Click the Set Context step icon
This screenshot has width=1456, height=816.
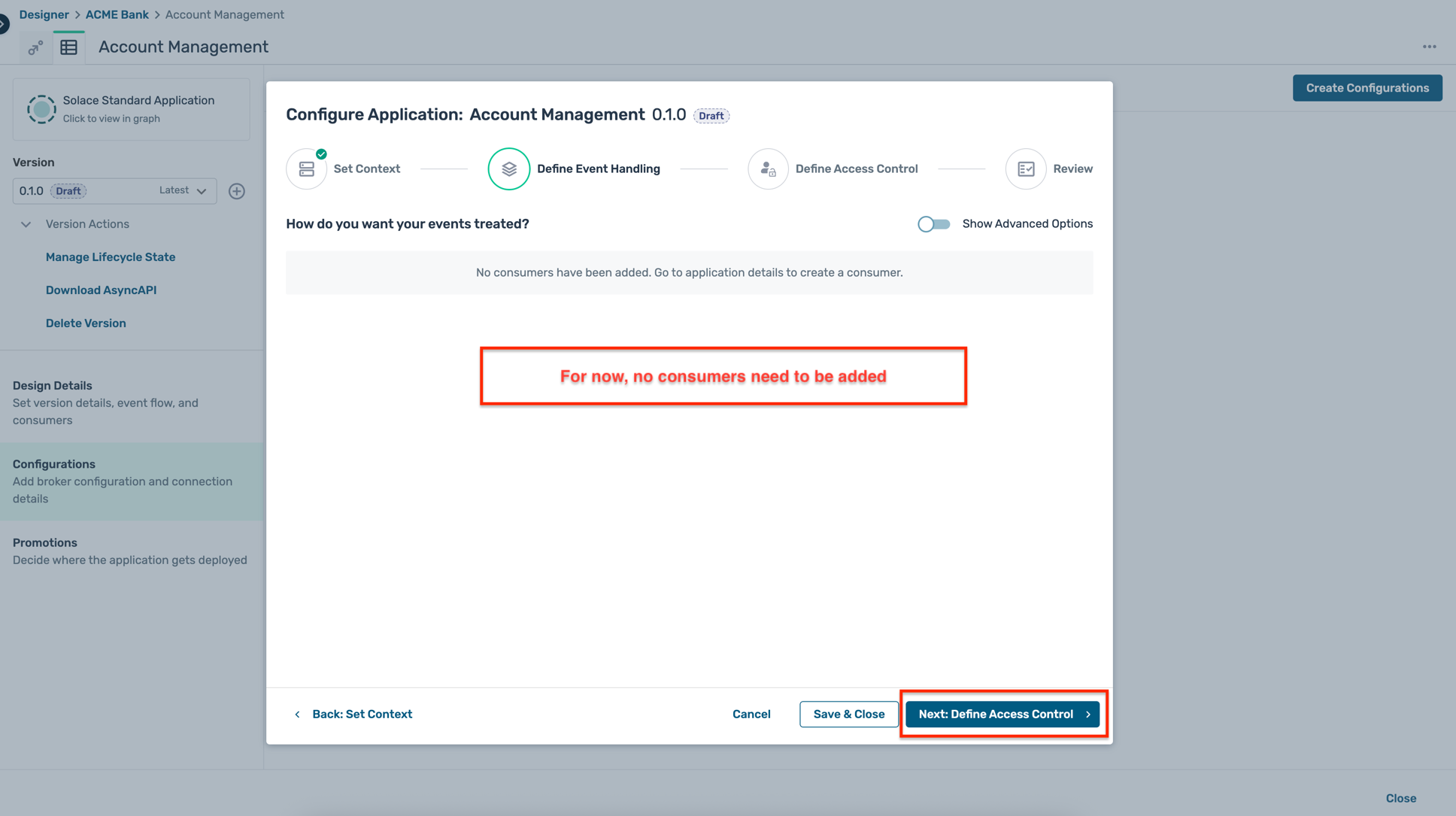(x=307, y=169)
